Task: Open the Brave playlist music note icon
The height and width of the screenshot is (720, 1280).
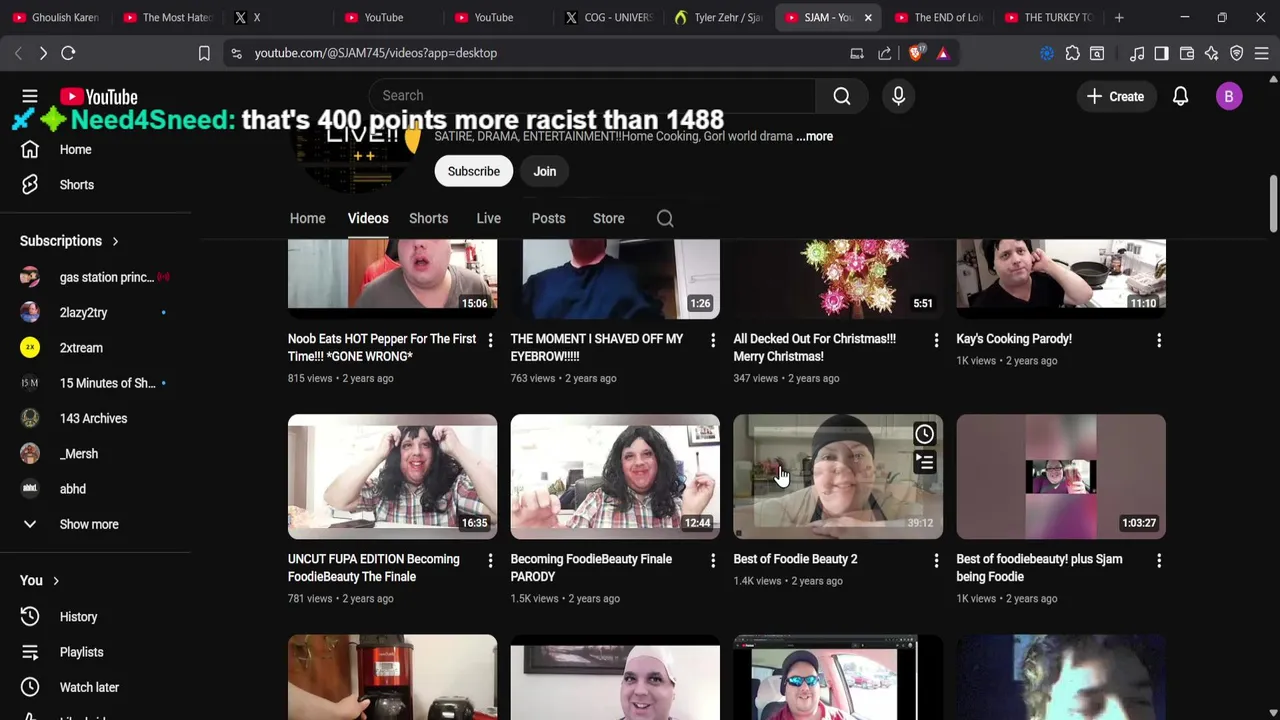Action: (1137, 53)
